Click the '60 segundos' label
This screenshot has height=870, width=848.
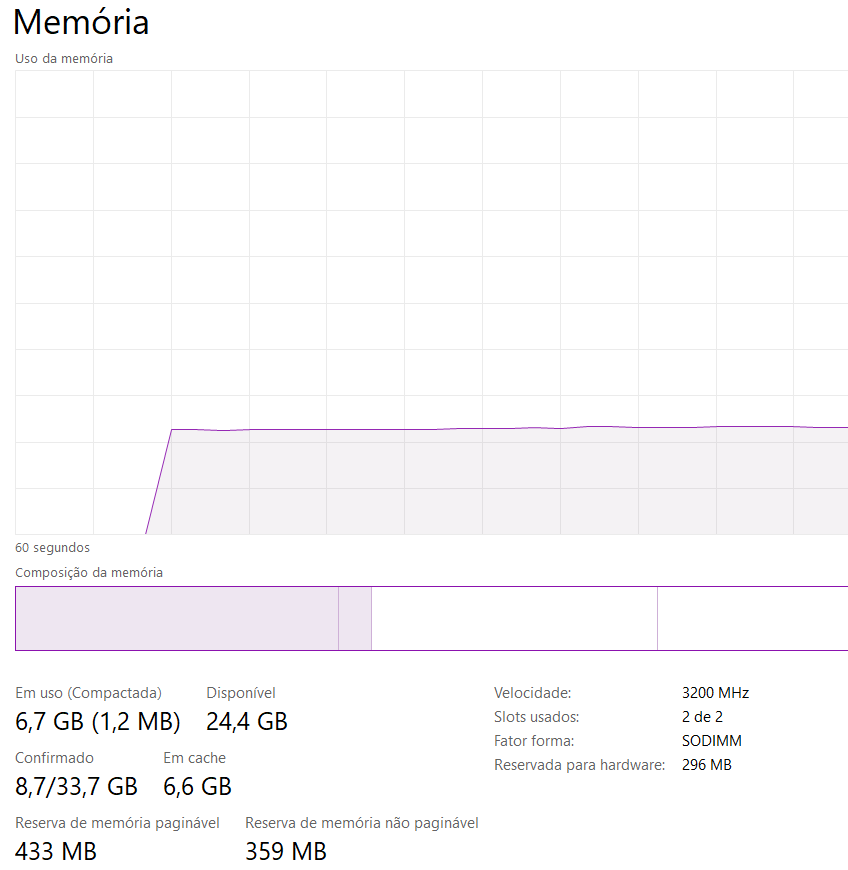click(x=52, y=548)
